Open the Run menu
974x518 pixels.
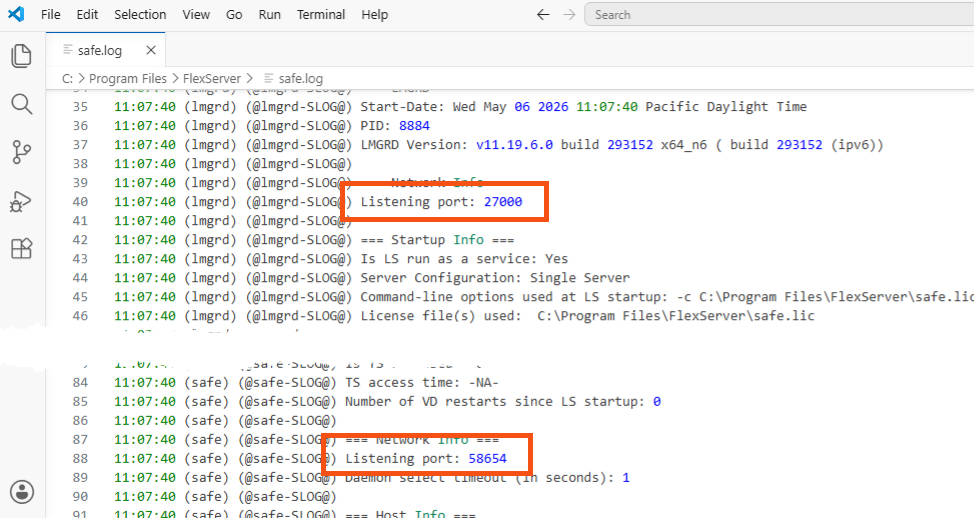[270, 14]
